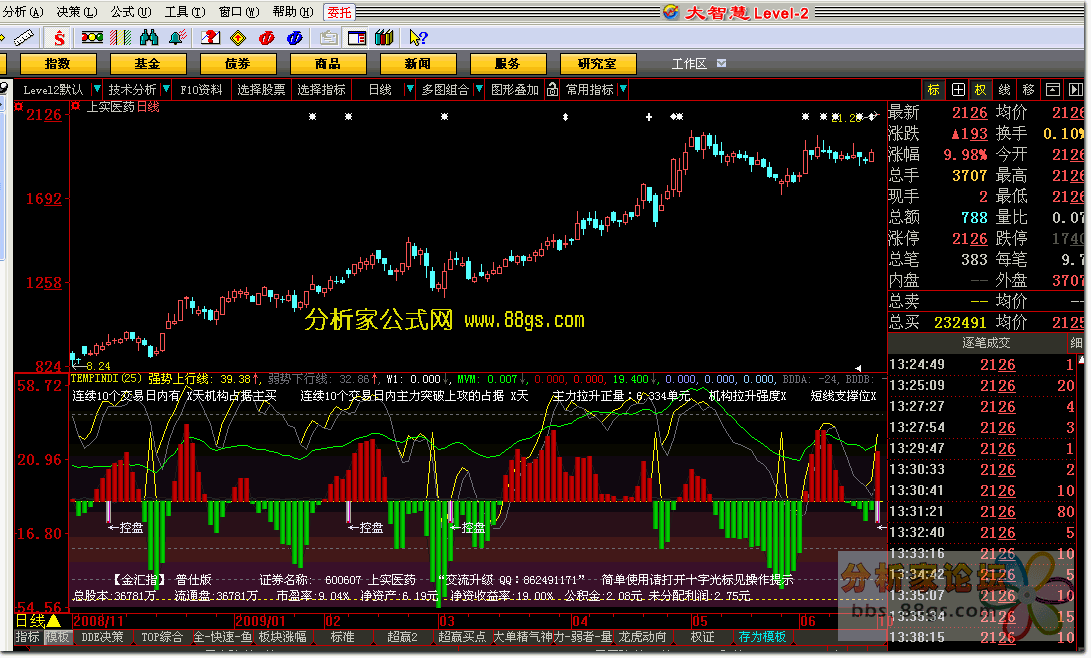Image resolution: width=1091 pixels, height=658 pixels.
Task: Click the alarm bell alert icon
Action: tap(177, 38)
